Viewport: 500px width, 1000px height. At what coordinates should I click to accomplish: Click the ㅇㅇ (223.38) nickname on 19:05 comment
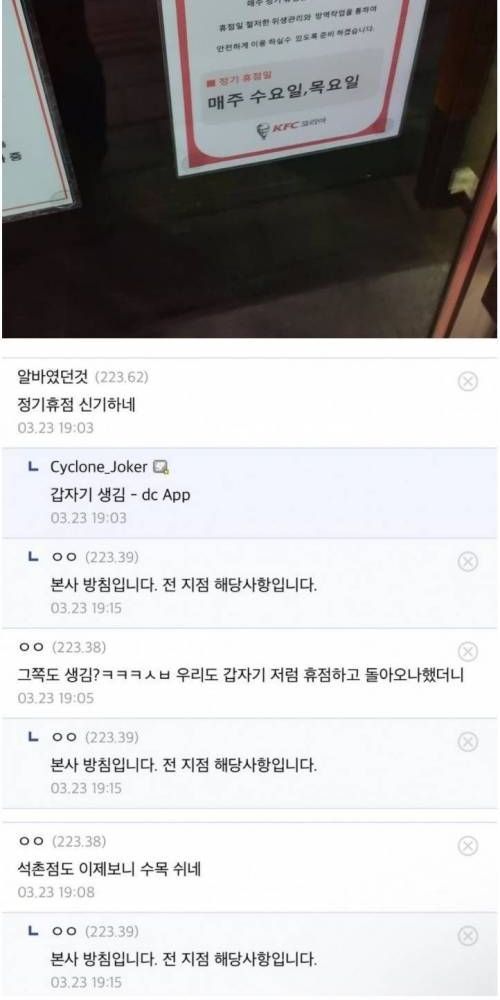click(x=62, y=647)
